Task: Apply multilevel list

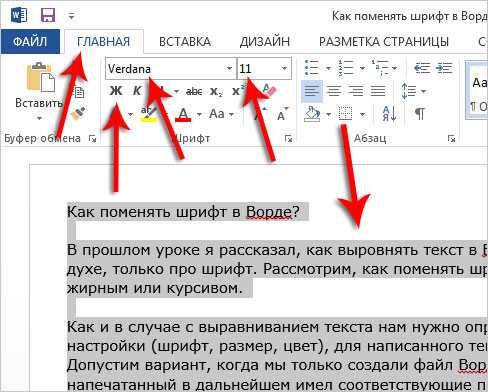Action: pyautogui.click(x=380, y=68)
